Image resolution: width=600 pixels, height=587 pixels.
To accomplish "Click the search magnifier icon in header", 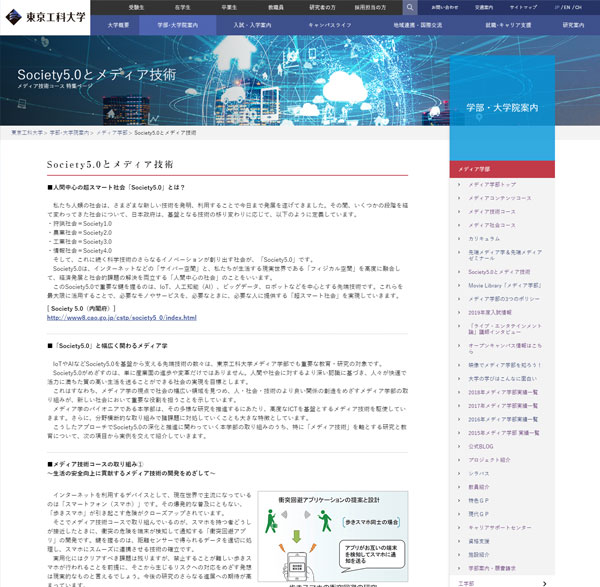I will click(410, 7).
